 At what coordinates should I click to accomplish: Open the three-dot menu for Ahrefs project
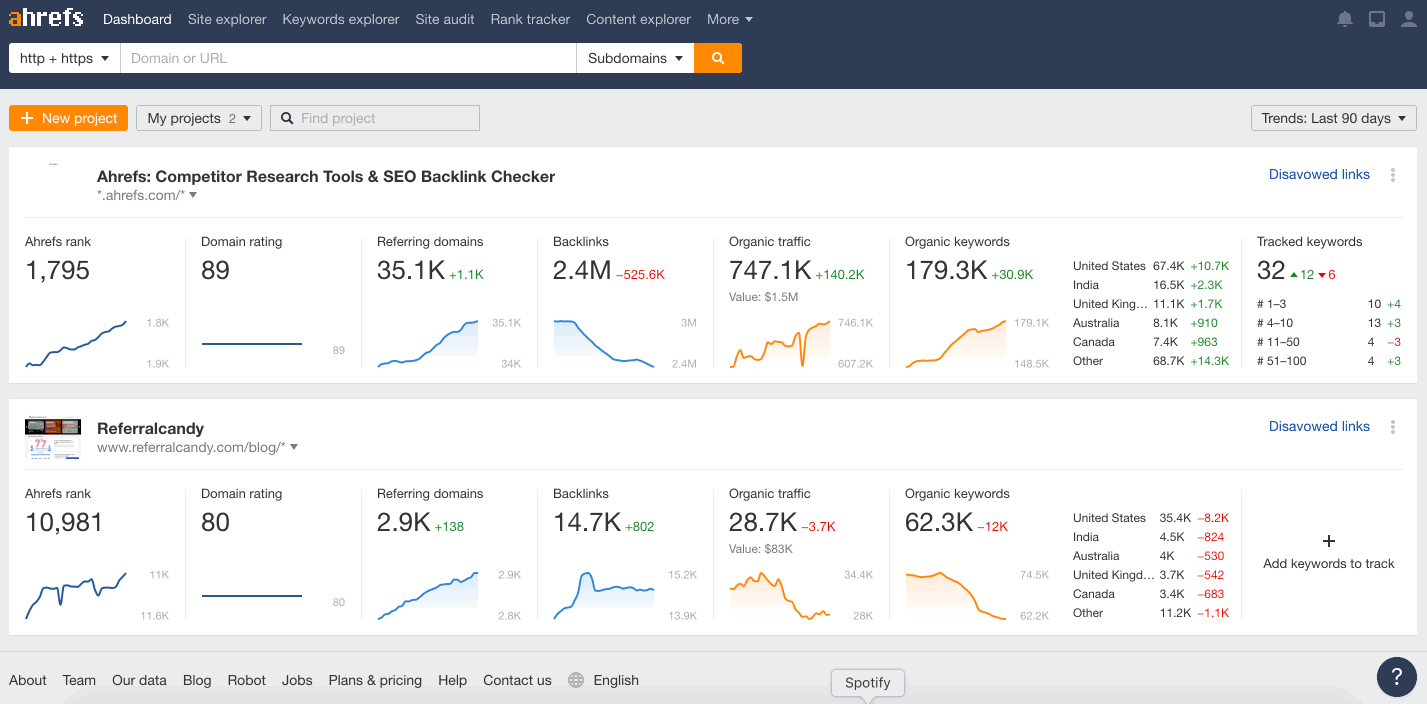(1393, 175)
